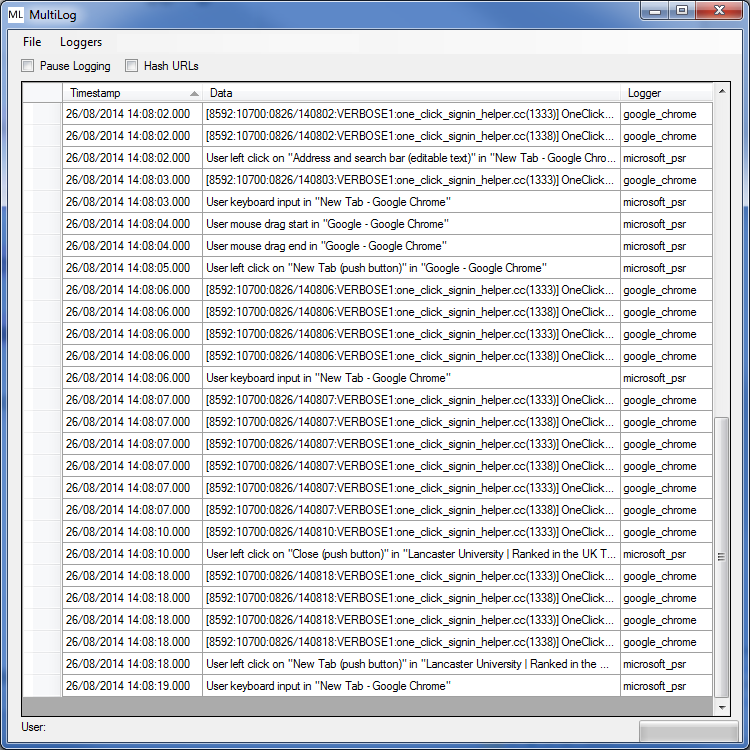Select the 140810 VERBOSE1 one_click_signin_helper entry

point(411,532)
